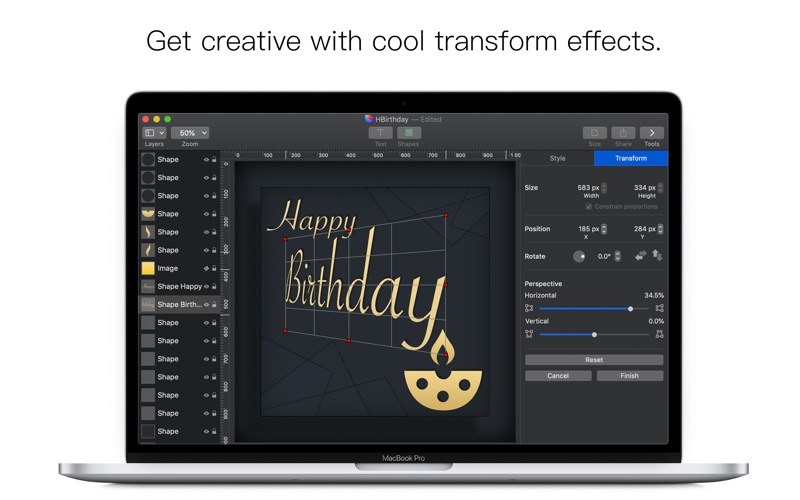Click the document icon beside HBirthday title

pos(369,119)
